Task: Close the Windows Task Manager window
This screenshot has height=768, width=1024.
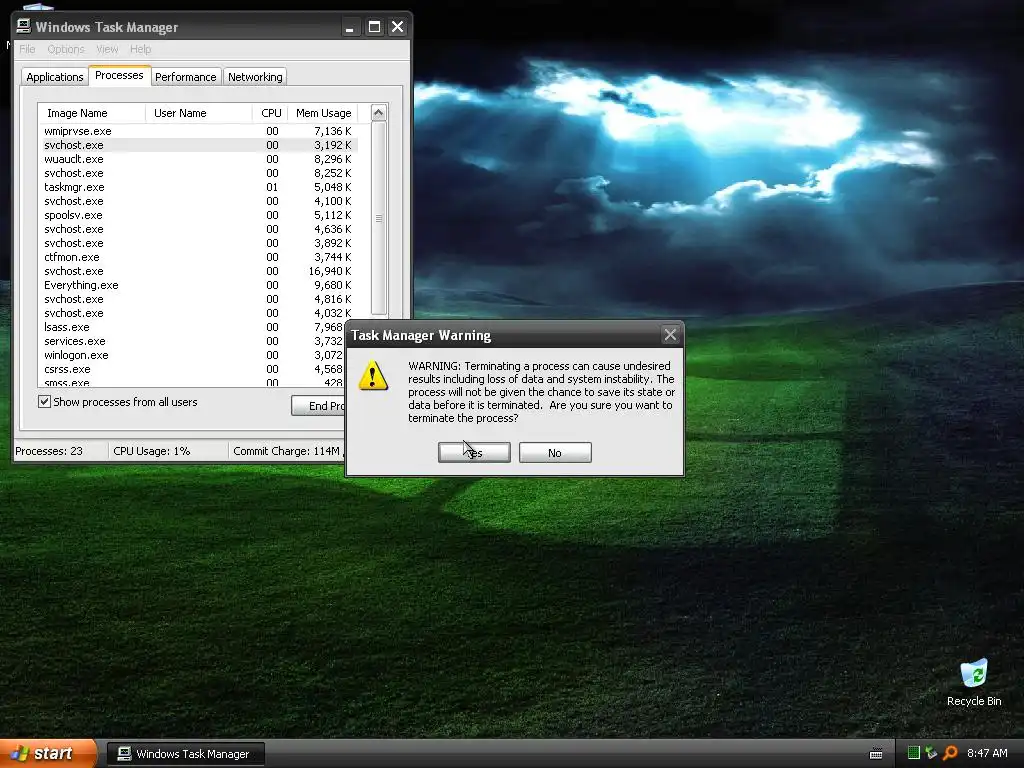Action: [x=397, y=27]
